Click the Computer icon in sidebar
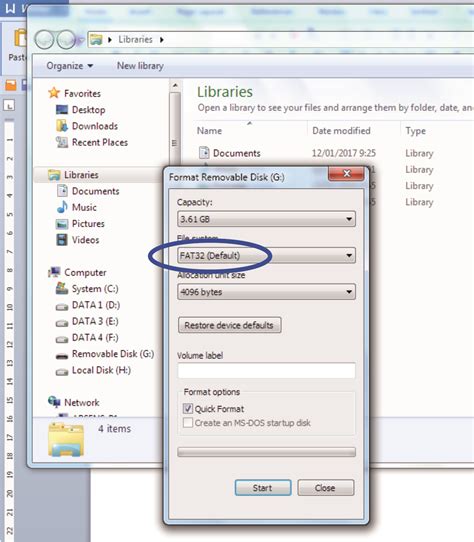 click(x=54, y=272)
